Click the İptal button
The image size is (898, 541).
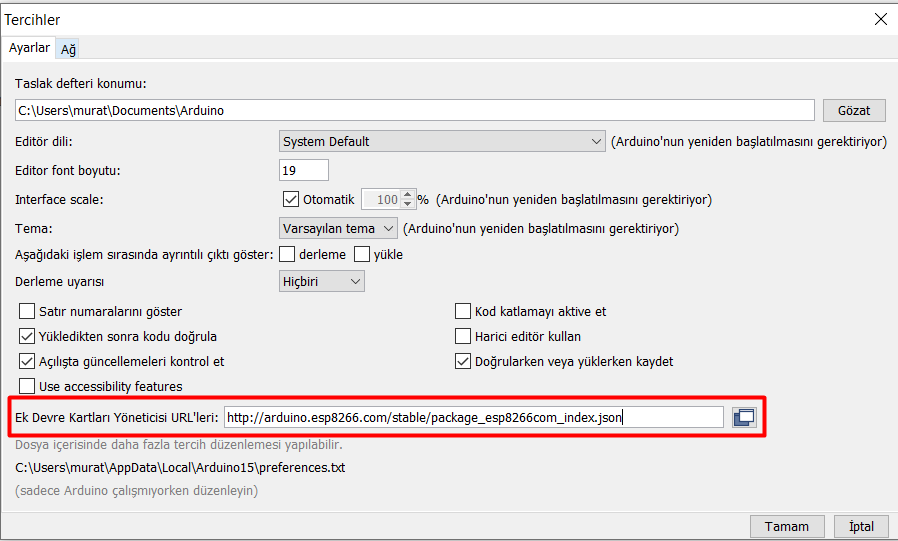click(861, 526)
